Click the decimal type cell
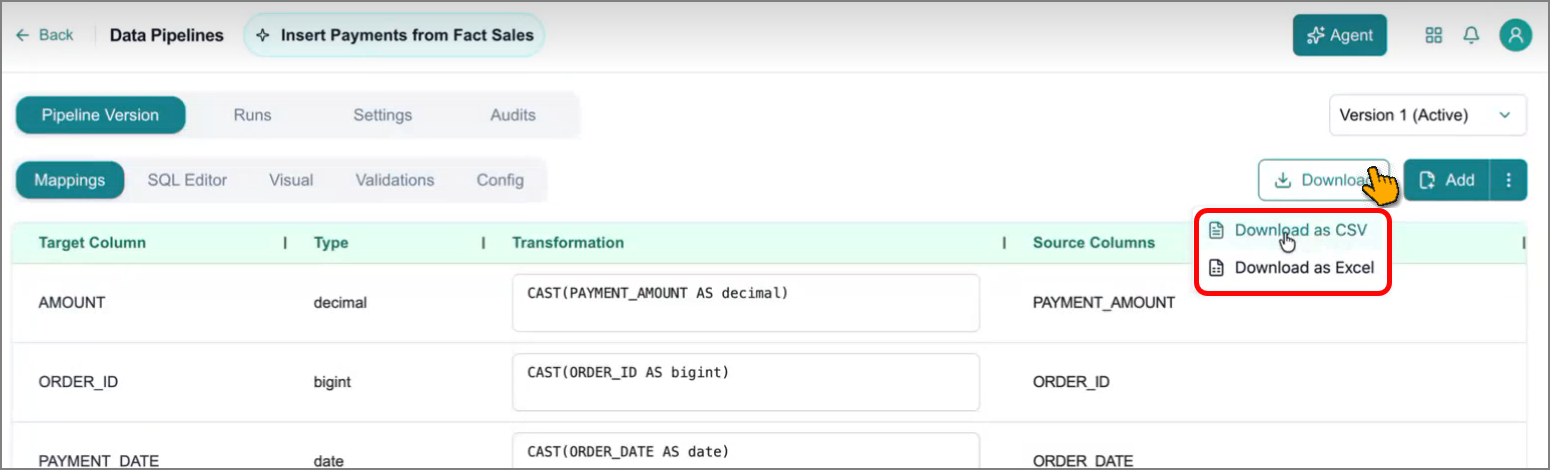1550x470 pixels. 340,303
